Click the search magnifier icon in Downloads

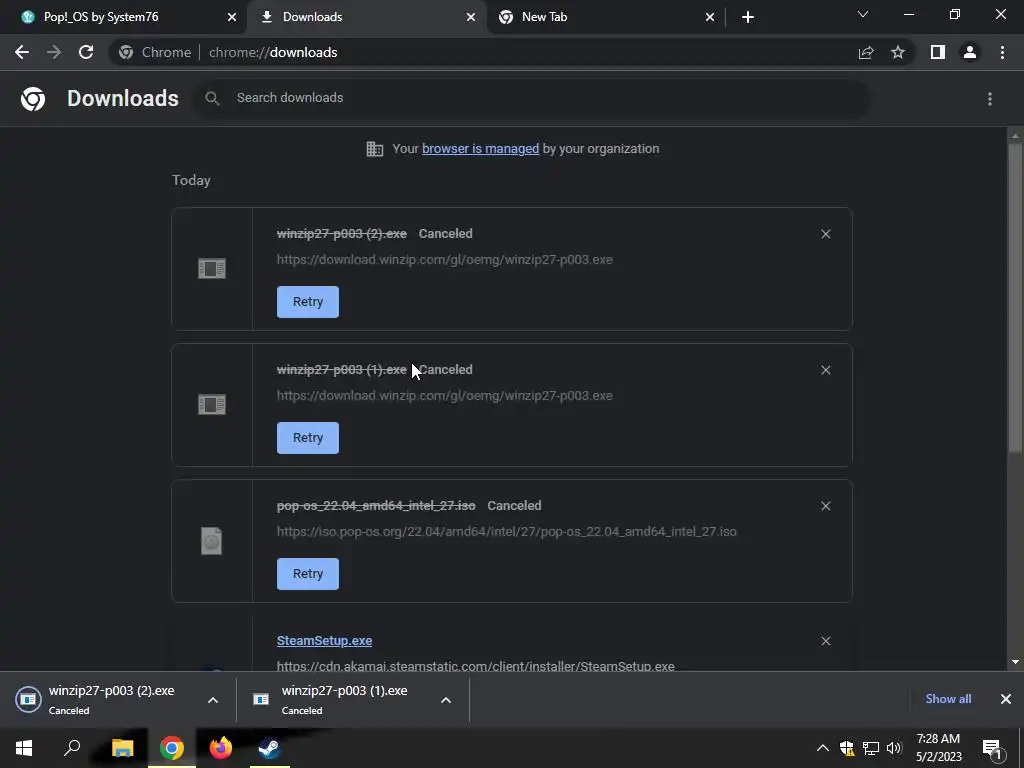[212, 98]
